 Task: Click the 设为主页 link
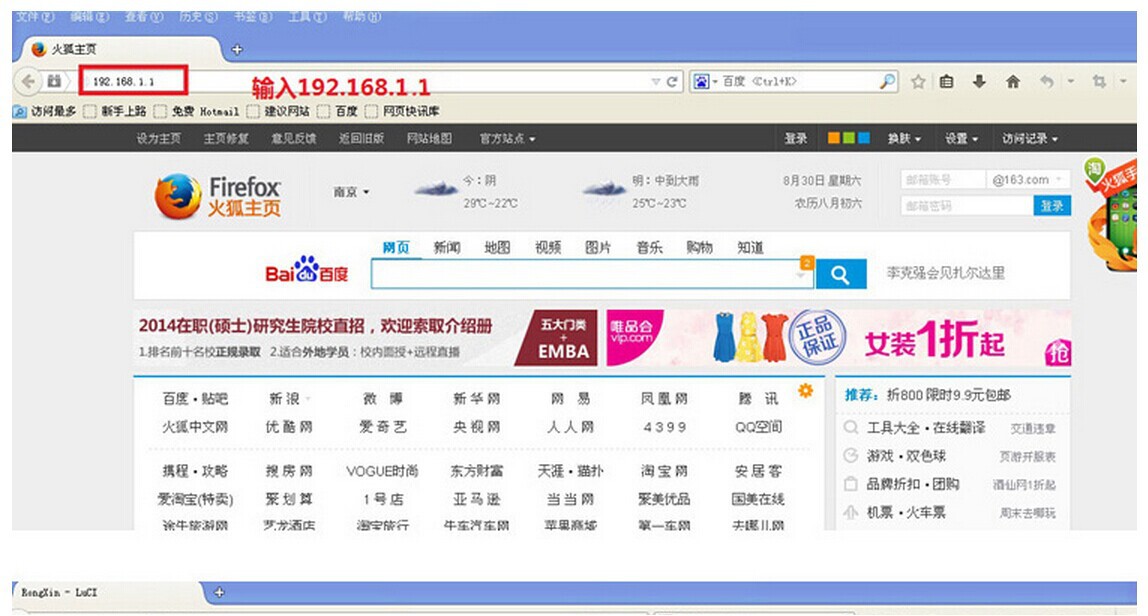click(x=158, y=138)
